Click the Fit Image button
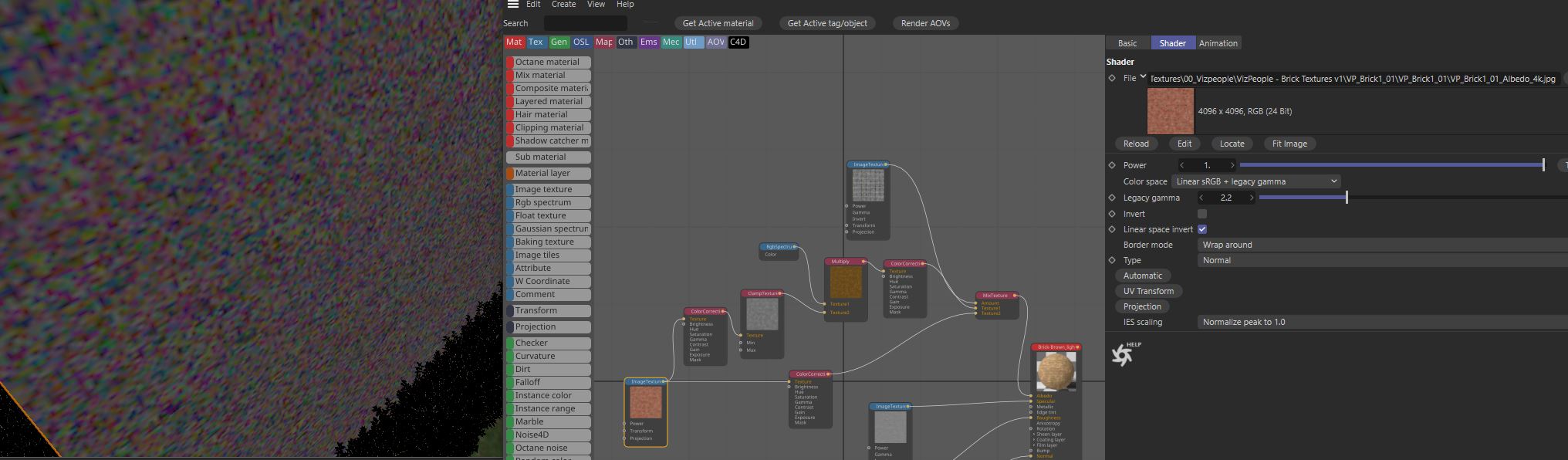 pos(1289,144)
